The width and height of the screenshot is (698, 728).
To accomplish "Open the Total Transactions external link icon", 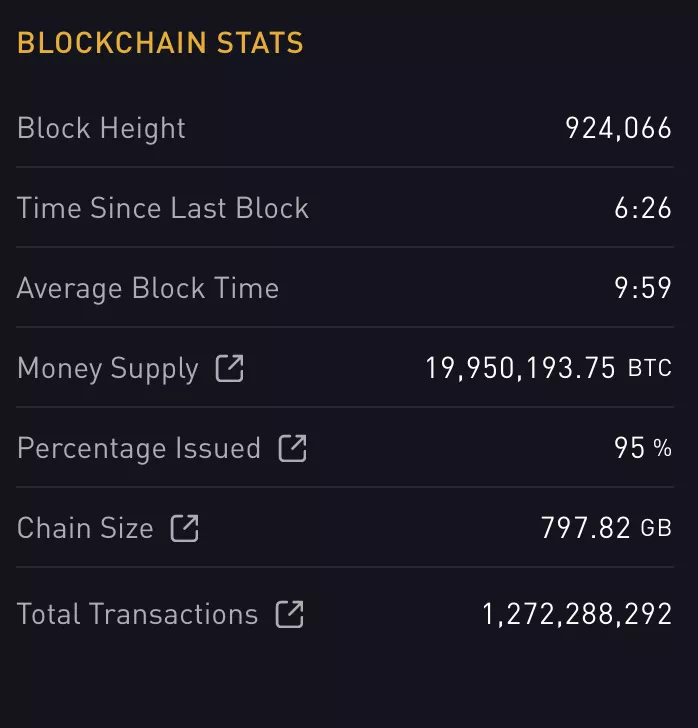I will click(x=289, y=614).
